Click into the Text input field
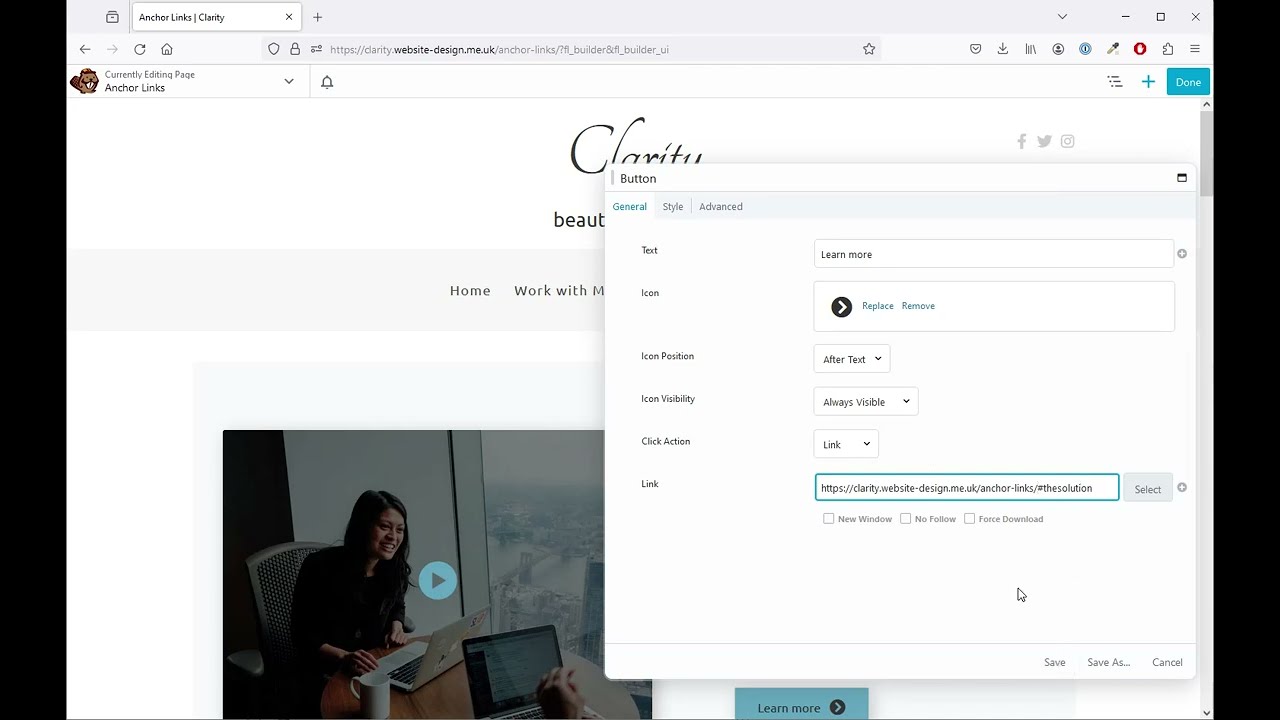The width and height of the screenshot is (1280, 720). 994,254
